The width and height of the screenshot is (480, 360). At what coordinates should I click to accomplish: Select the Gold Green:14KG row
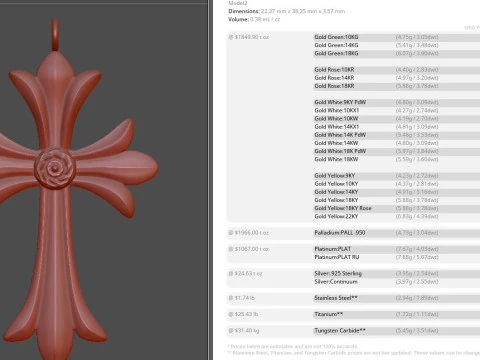point(397,45)
